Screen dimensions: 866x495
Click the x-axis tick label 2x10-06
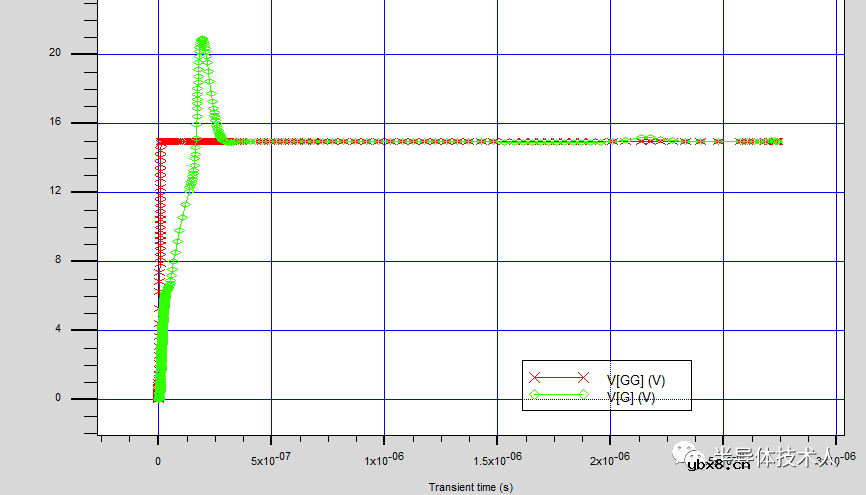point(611,461)
